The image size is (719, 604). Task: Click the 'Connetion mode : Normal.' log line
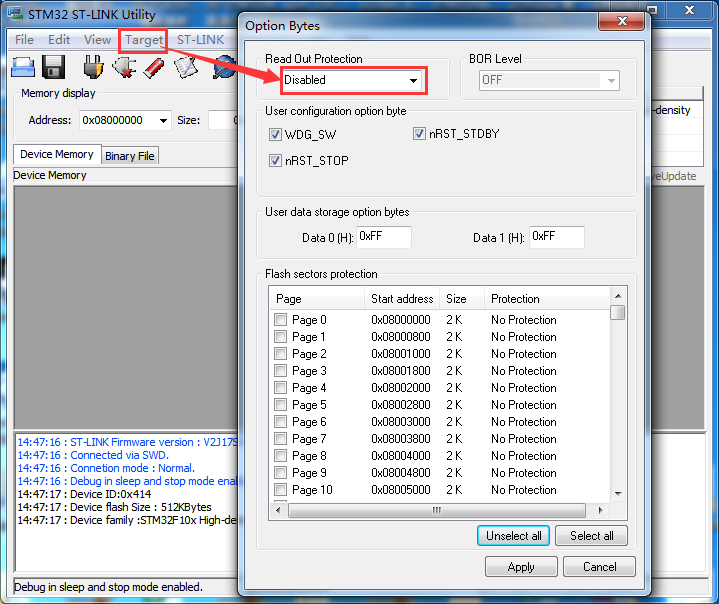click(106, 468)
